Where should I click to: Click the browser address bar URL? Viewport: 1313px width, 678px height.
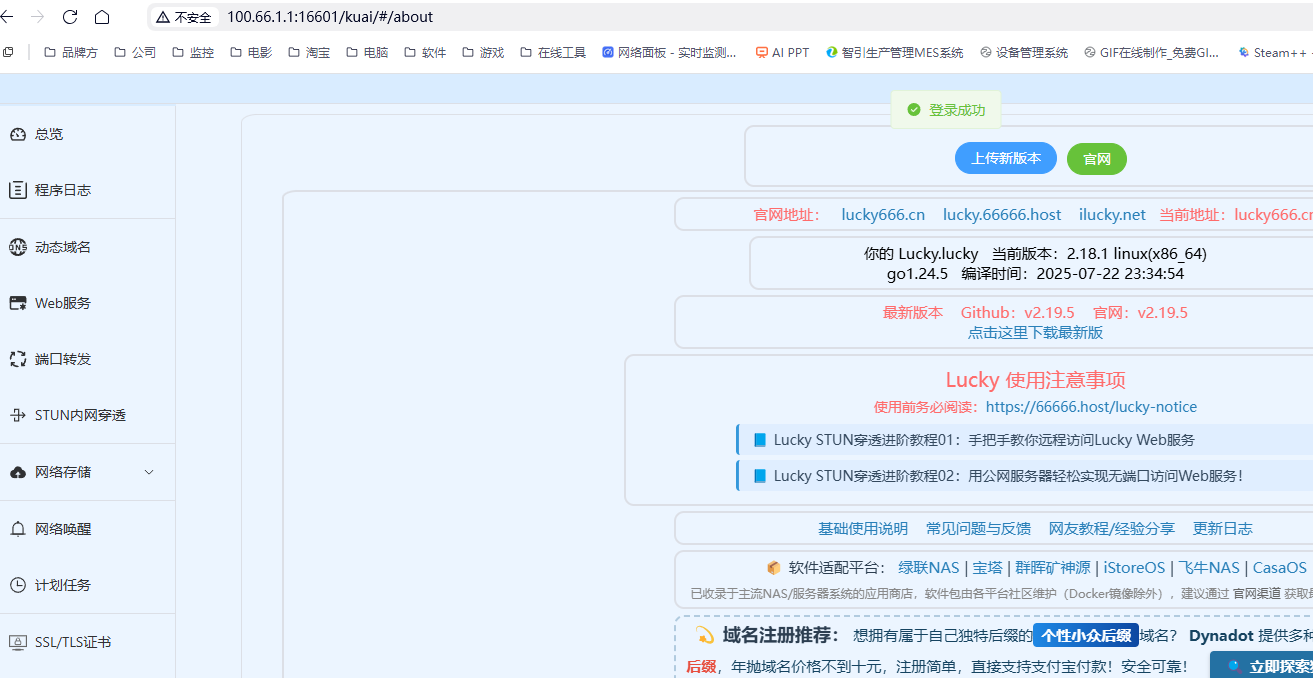[330, 17]
